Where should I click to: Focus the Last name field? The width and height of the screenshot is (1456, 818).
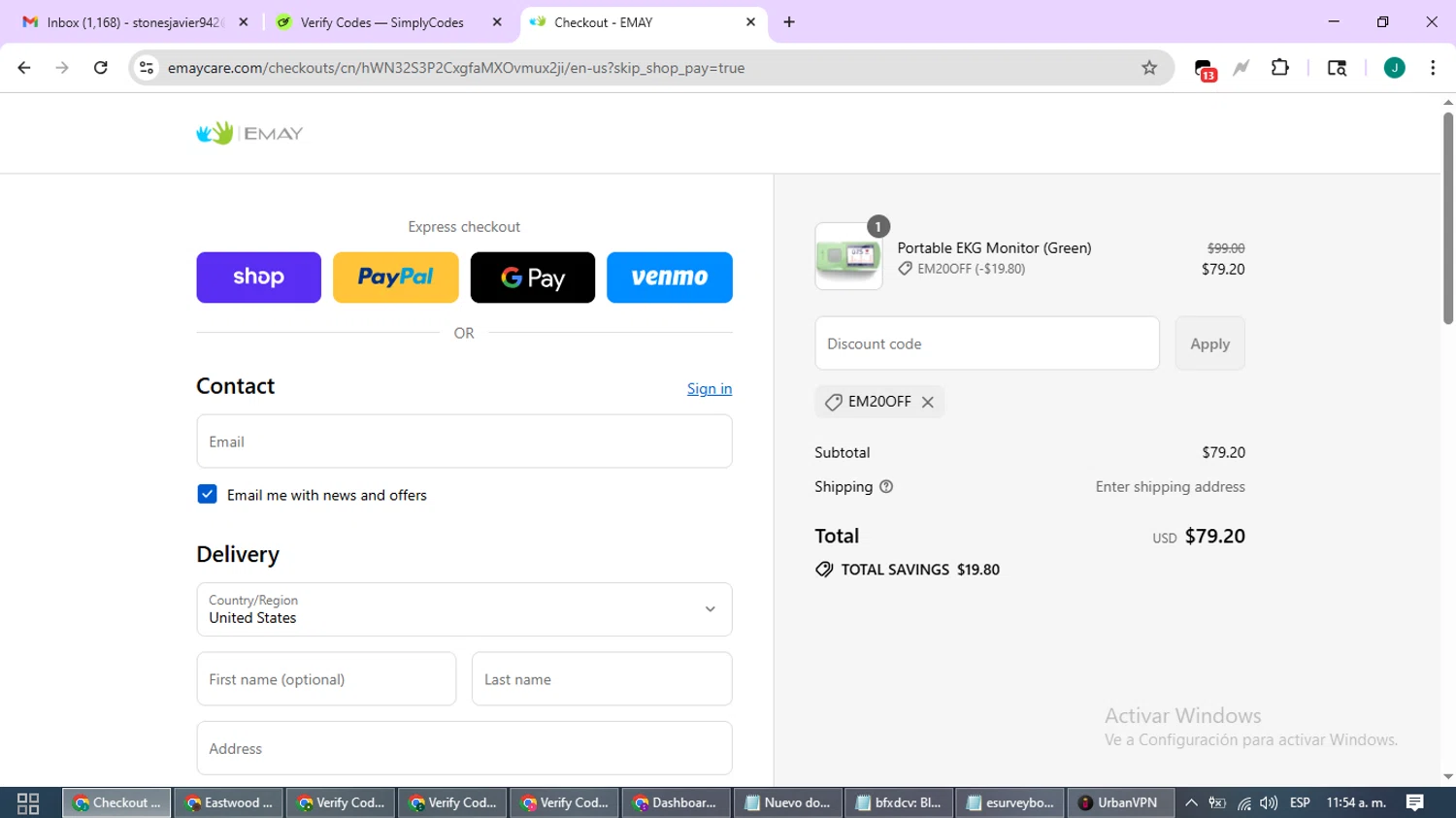[602, 679]
